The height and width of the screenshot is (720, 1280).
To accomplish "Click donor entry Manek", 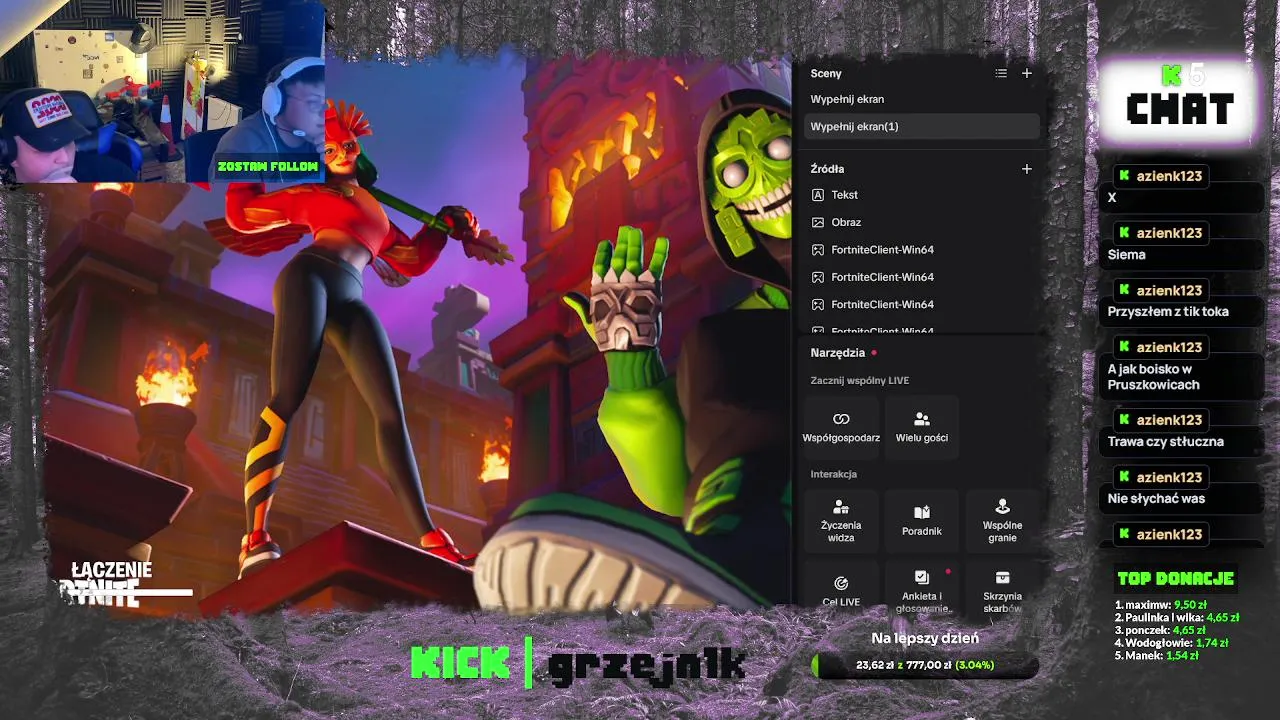I will pos(1157,656).
